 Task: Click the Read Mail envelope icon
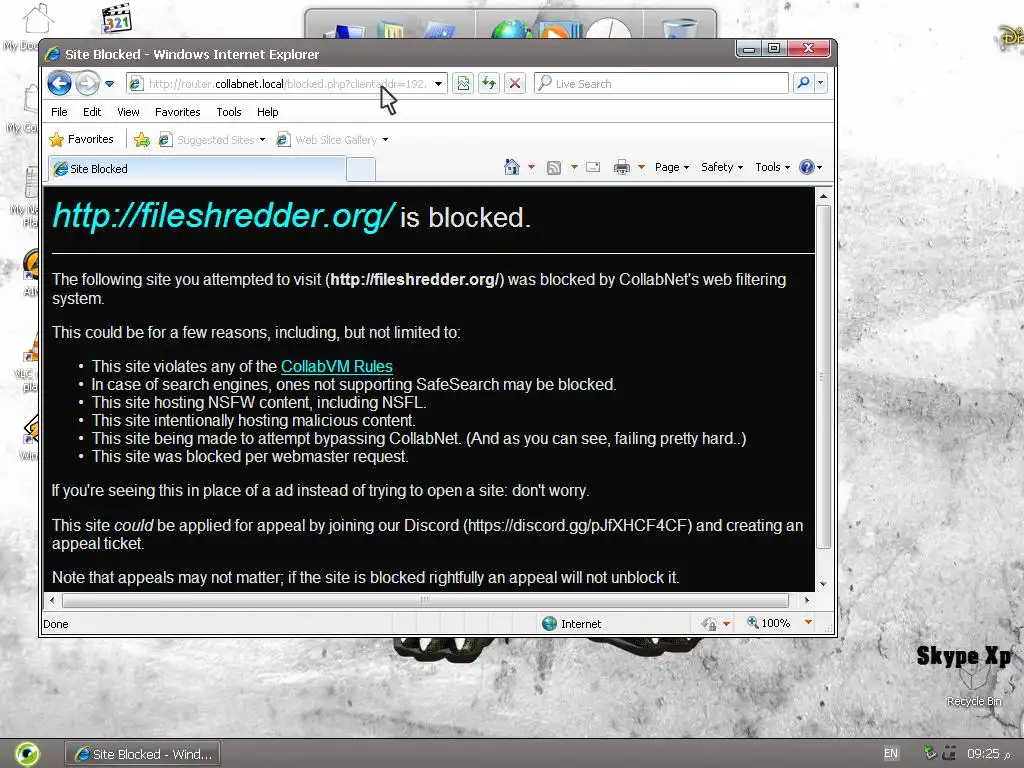[x=593, y=167]
